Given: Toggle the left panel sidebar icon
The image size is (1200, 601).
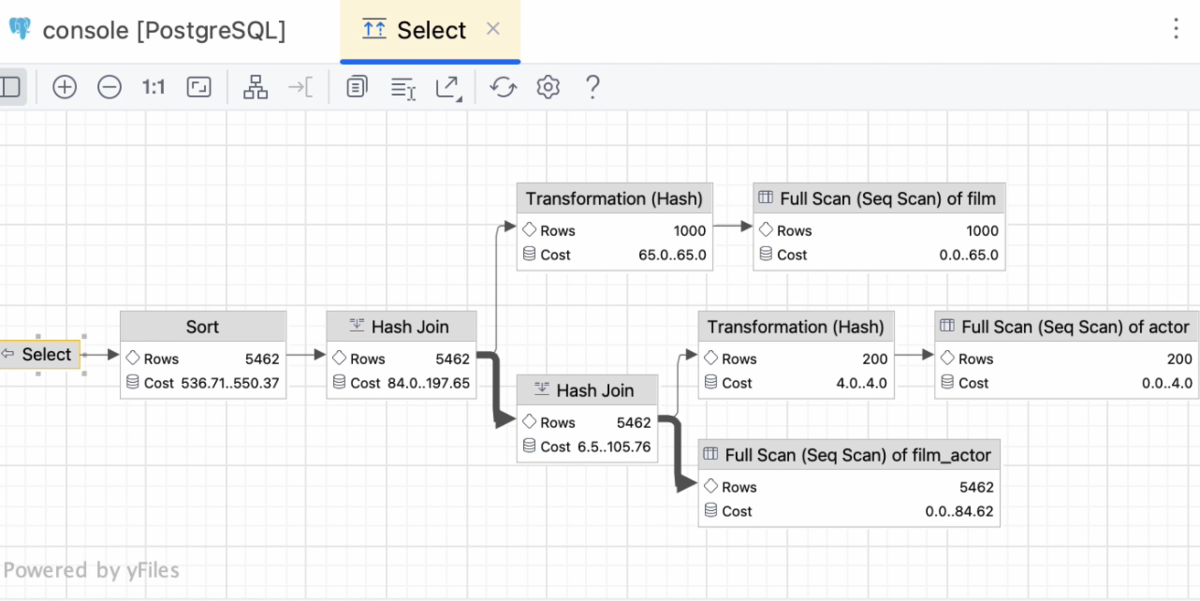Looking at the screenshot, I should pos(10,88).
